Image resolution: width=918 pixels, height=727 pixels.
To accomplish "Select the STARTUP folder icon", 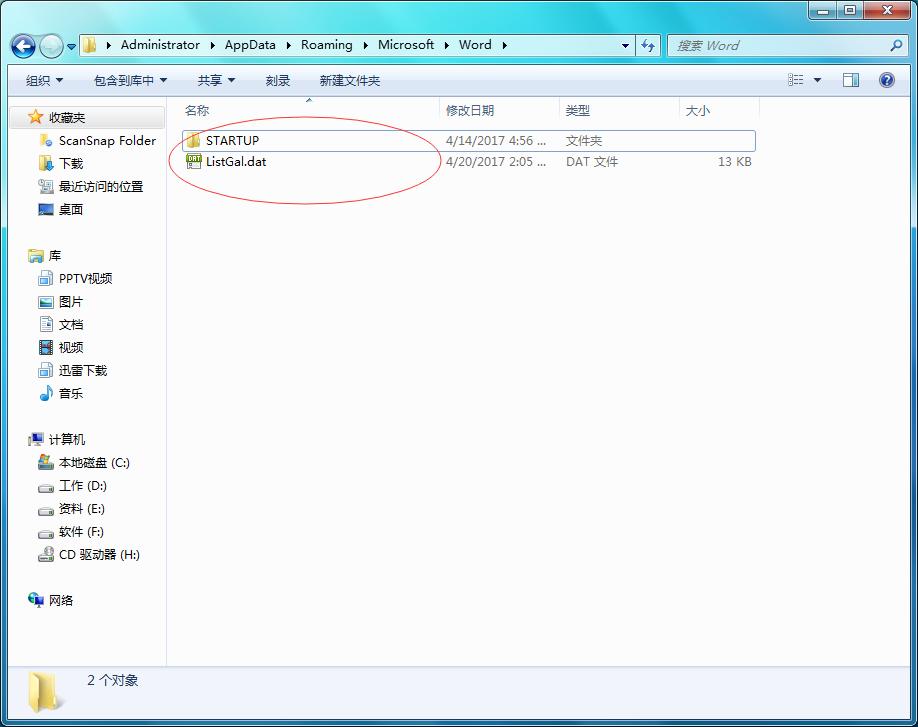I will (193, 140).
